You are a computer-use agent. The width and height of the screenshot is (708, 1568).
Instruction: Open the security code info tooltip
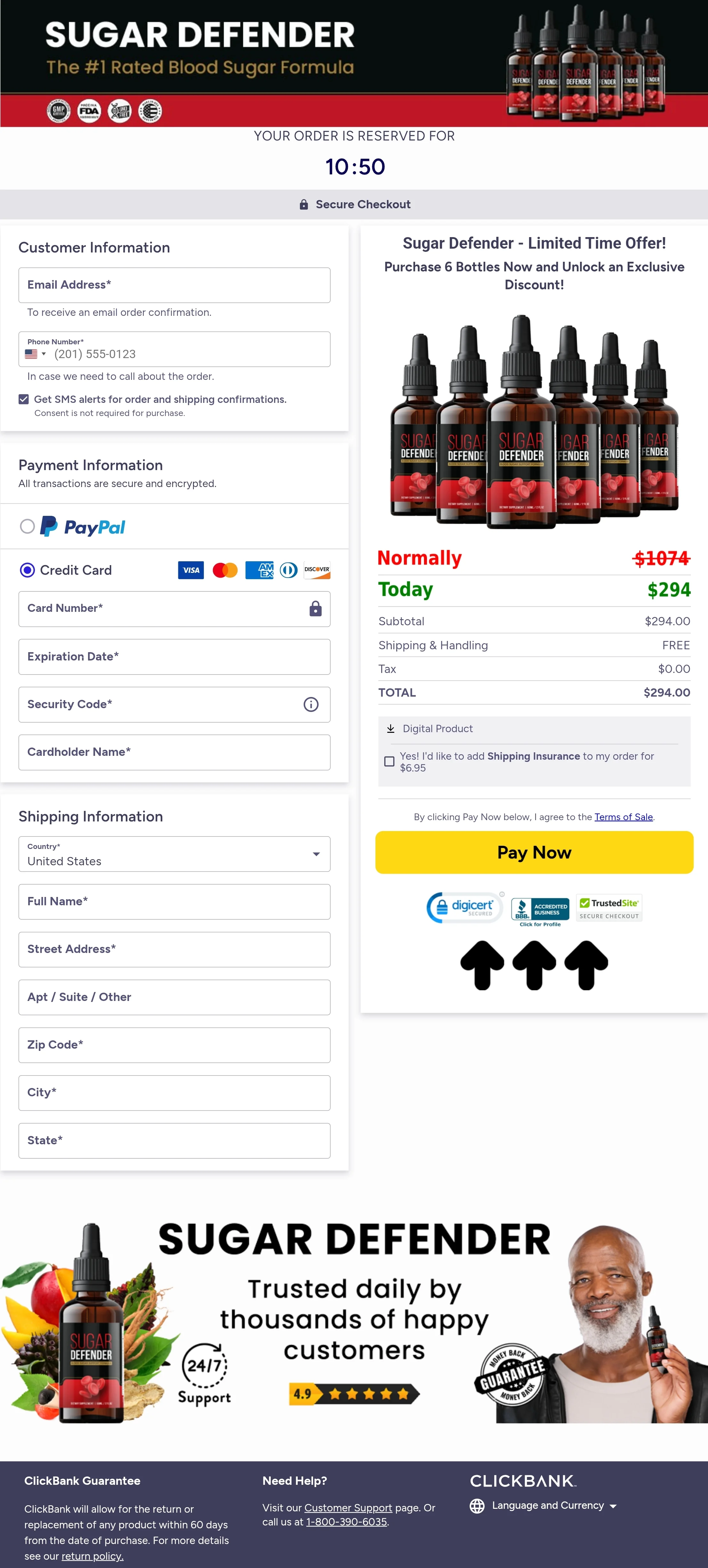310,704
